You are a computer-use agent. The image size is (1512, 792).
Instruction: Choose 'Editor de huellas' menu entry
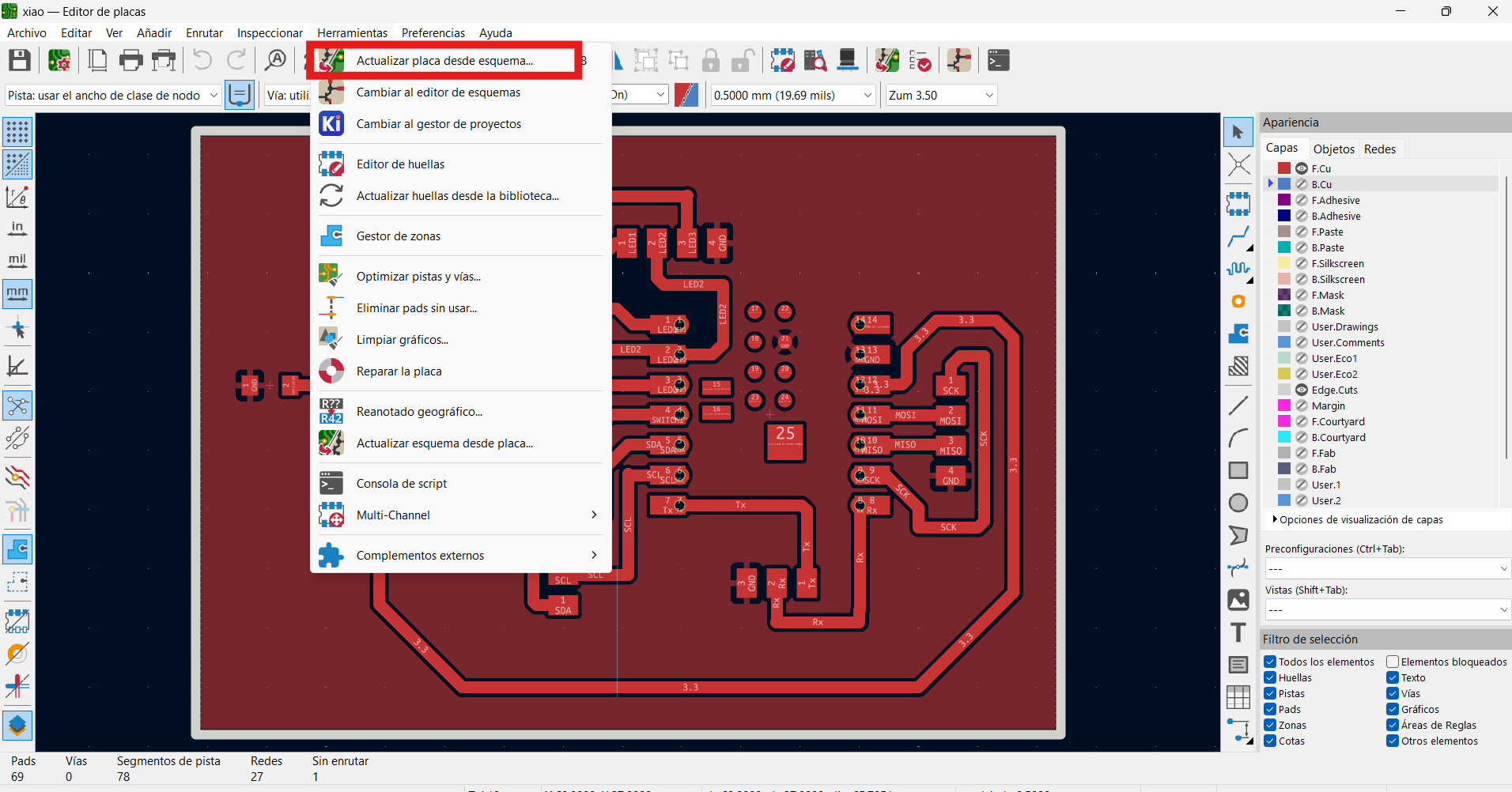click(x=460, y=164)
